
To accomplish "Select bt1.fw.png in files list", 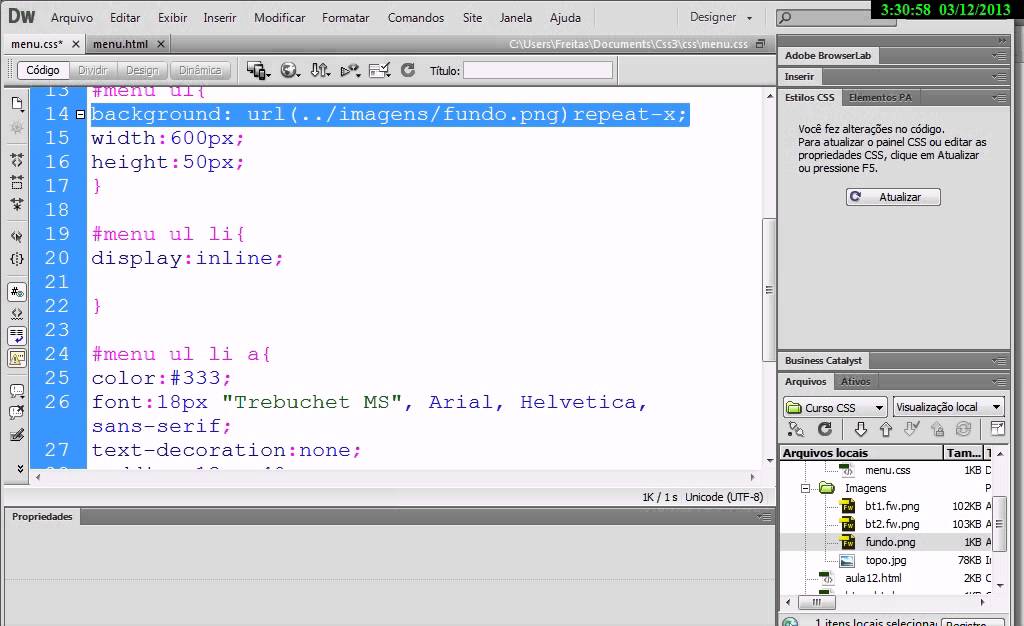I will (892, 506).
